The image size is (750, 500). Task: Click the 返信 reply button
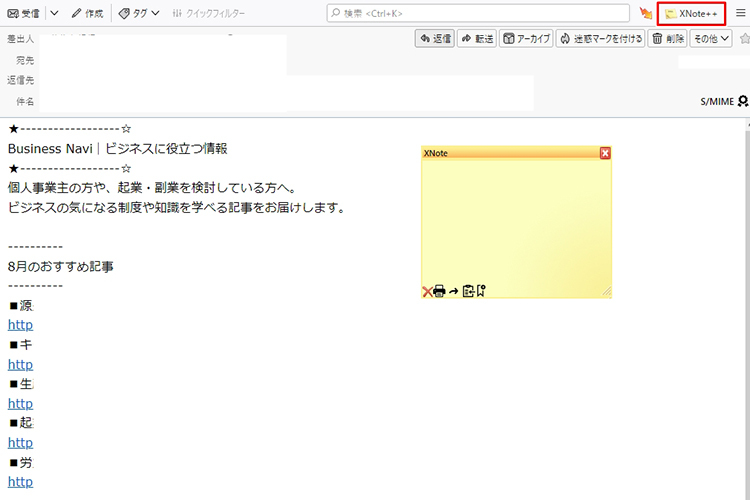[x=434, y=38]
